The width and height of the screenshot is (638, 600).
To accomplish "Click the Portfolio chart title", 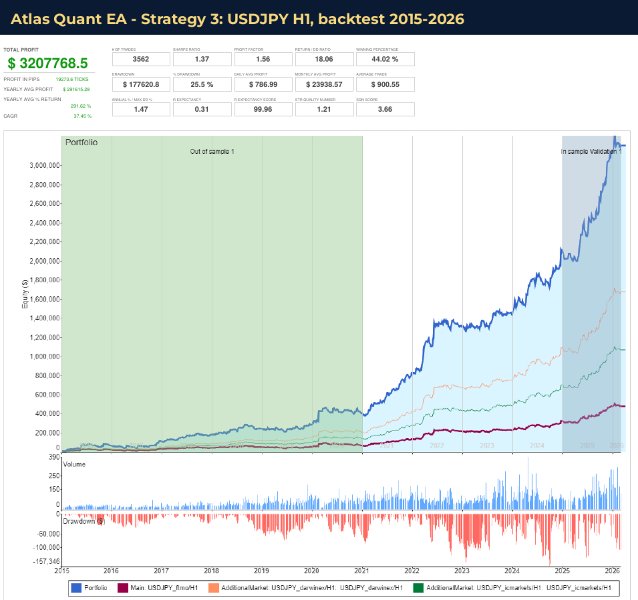I will click(x=81, y=142).
